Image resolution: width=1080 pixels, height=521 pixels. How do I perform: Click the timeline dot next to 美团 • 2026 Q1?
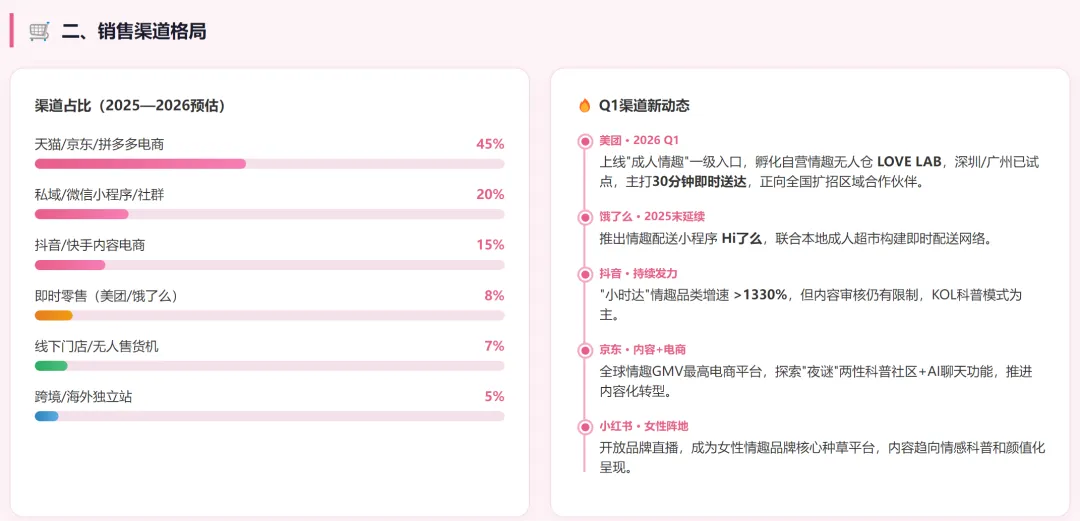[585, 141]
